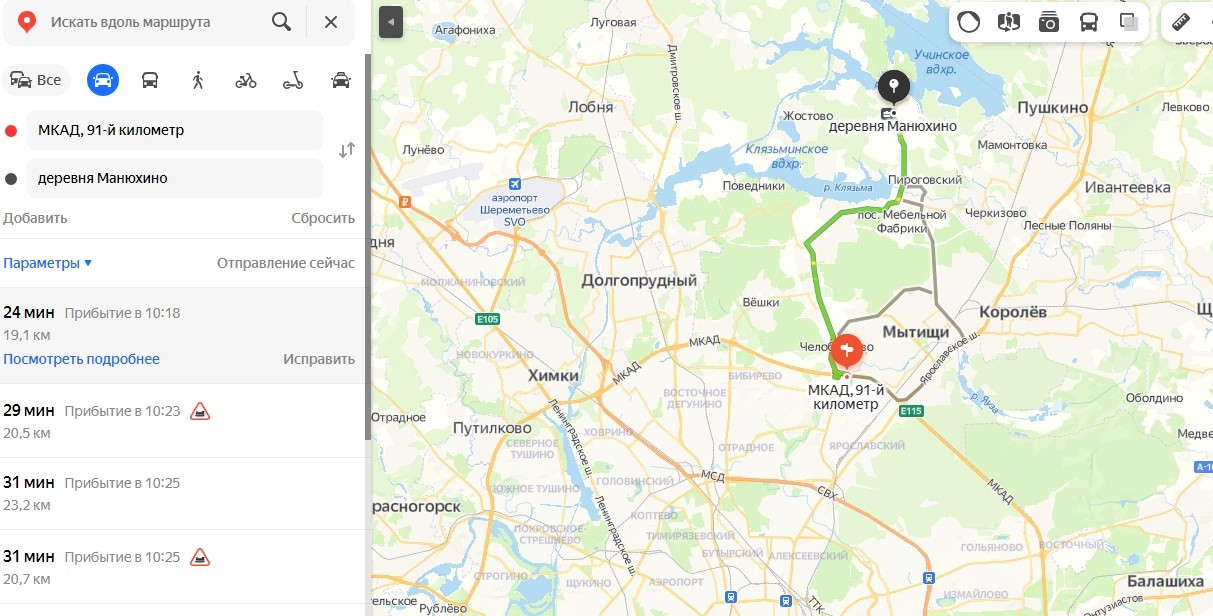Viewport: 1213px width, 616px height.
Task: Choose pedestrian routing mode
Action: (x=198, y=80)
